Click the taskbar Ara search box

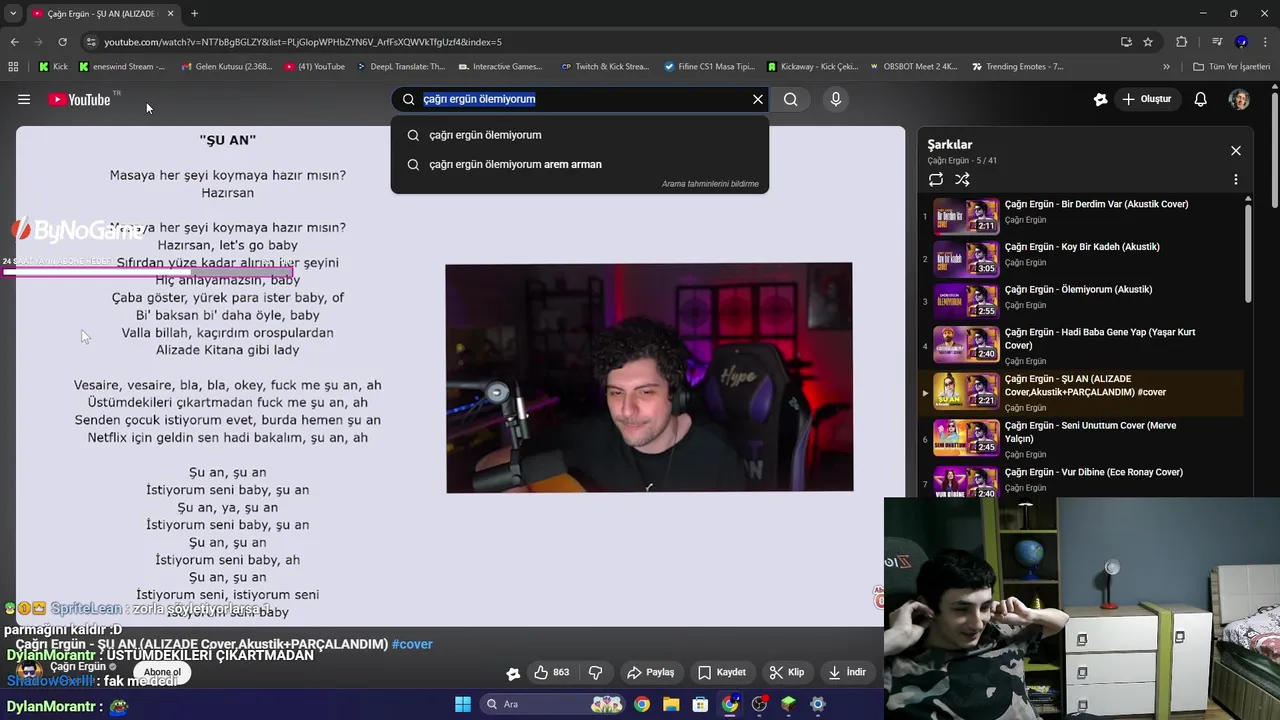click(552, 704)
